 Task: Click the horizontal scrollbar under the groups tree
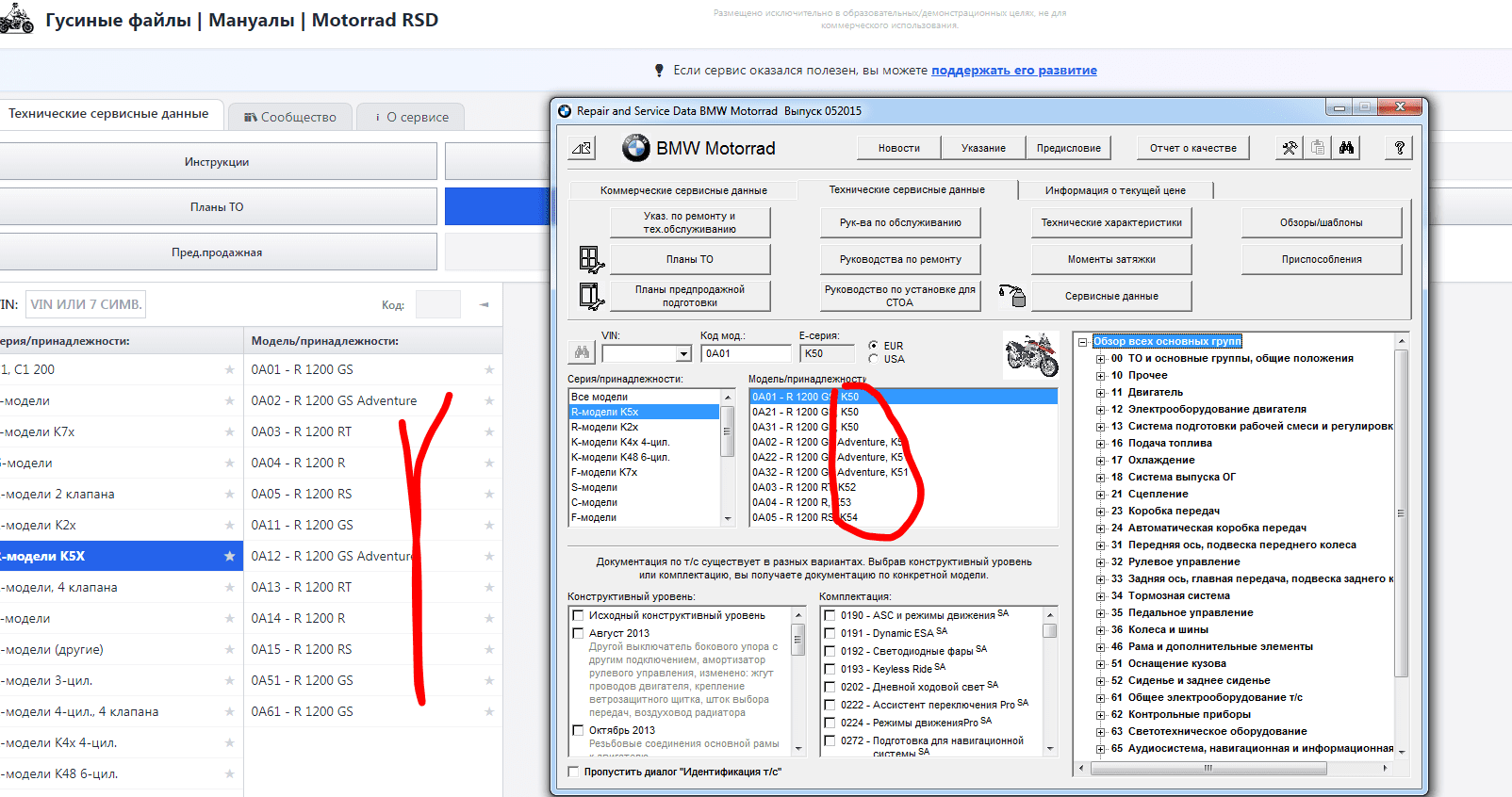1235,768
